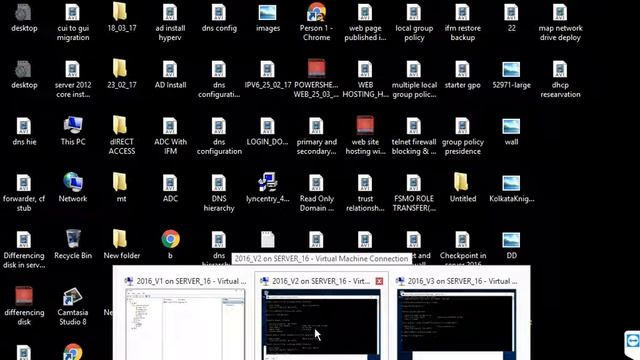The height and width of the screenshot is (360, 640).
Task: Select 'group policy presidence' file icon
Action: point(462,127)
